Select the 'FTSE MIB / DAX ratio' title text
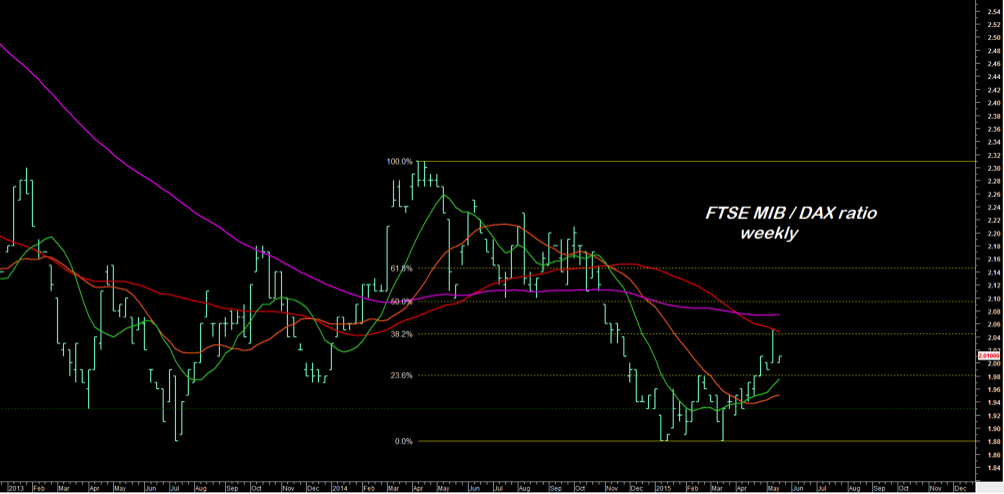The image size is (1004, 494). pyautogui.click(x=791, y=214)
